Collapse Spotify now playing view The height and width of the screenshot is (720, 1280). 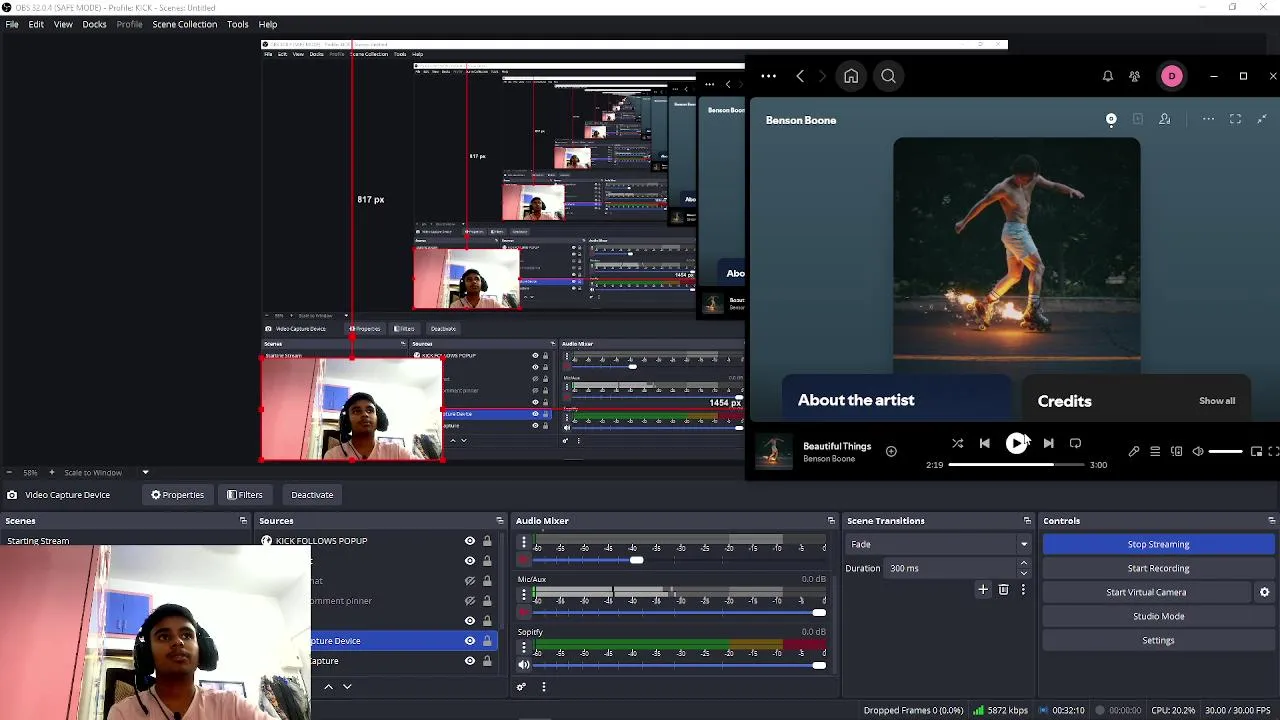[x=1261, y=119]
